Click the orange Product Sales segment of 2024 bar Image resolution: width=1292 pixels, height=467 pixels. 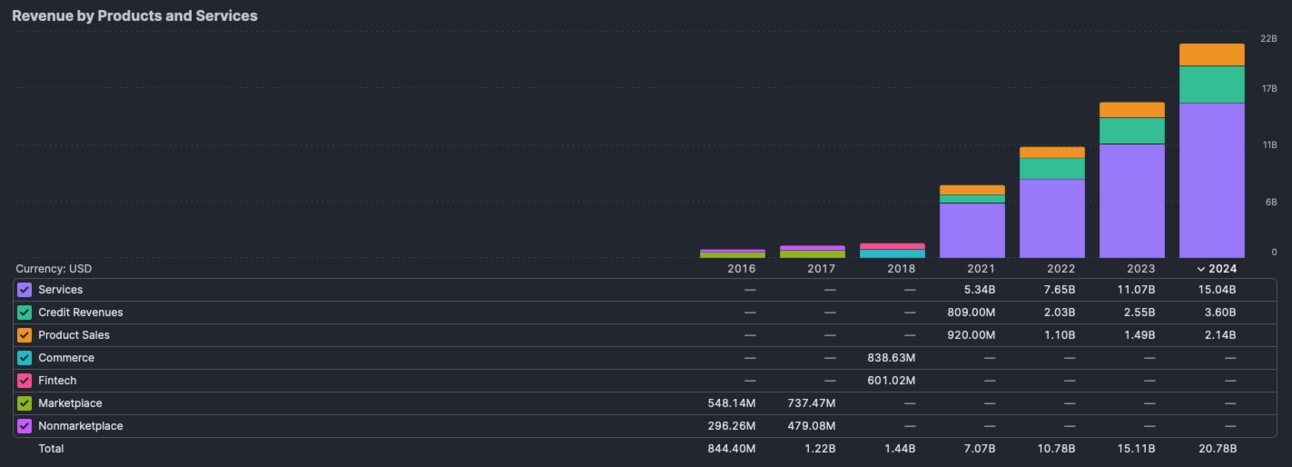pos(1212,55)
